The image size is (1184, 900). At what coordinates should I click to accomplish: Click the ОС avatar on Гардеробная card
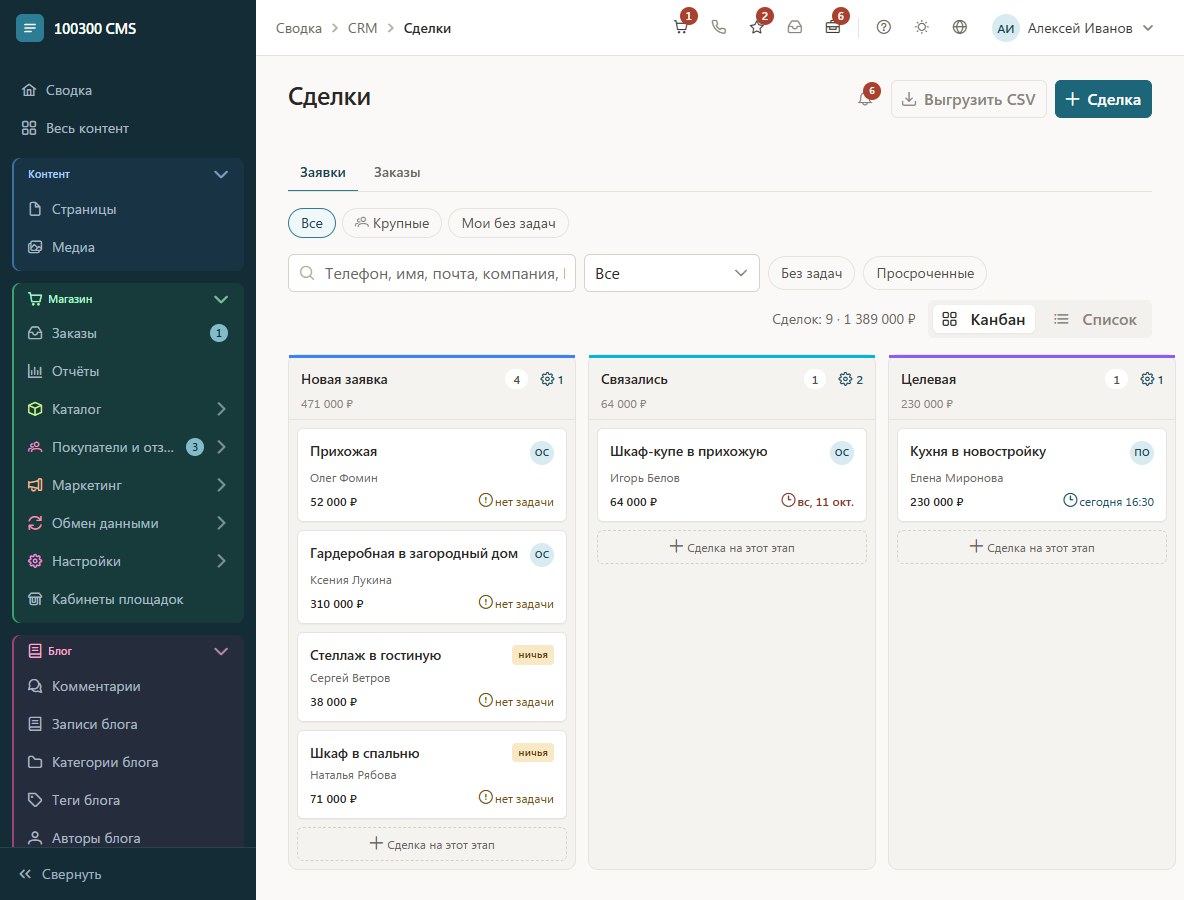click(542, 555)
